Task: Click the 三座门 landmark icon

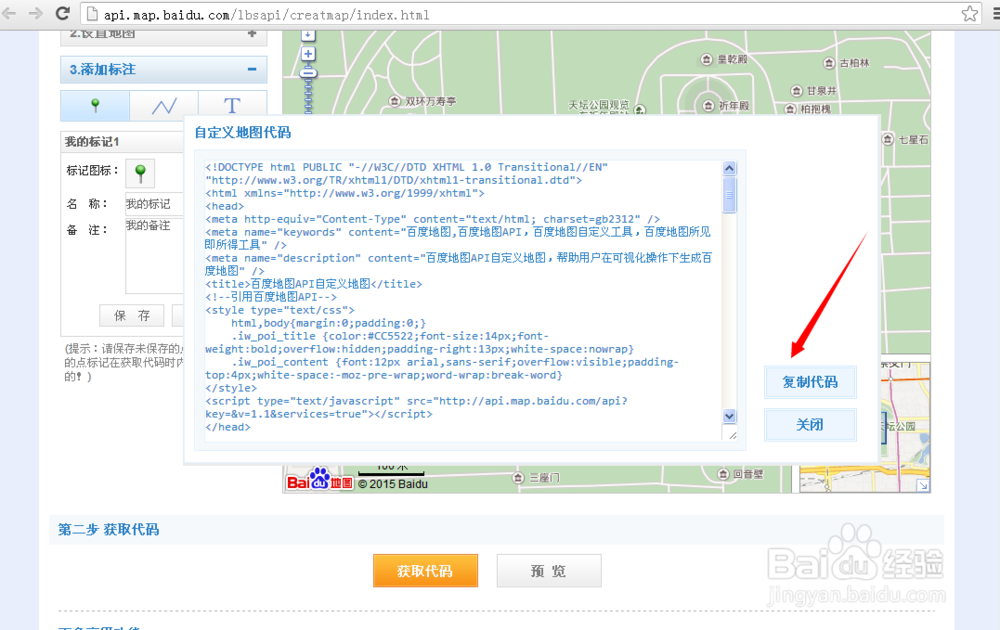Action: click(x=518, y=478)
